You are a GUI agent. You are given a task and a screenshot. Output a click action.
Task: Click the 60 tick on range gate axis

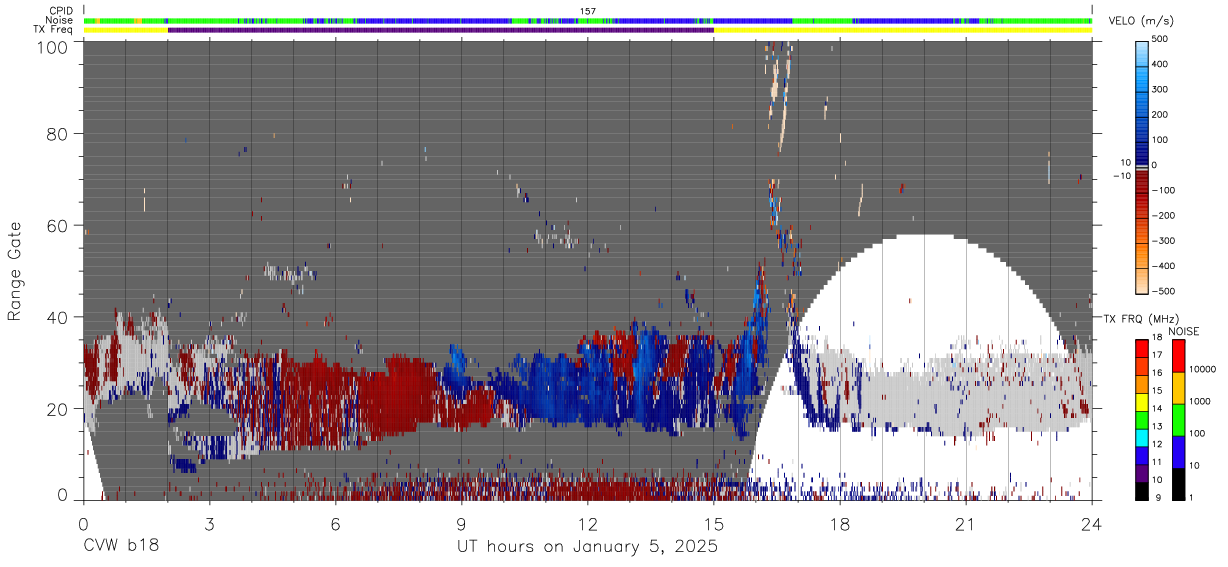pyautogui.click(x=59, y=225)
